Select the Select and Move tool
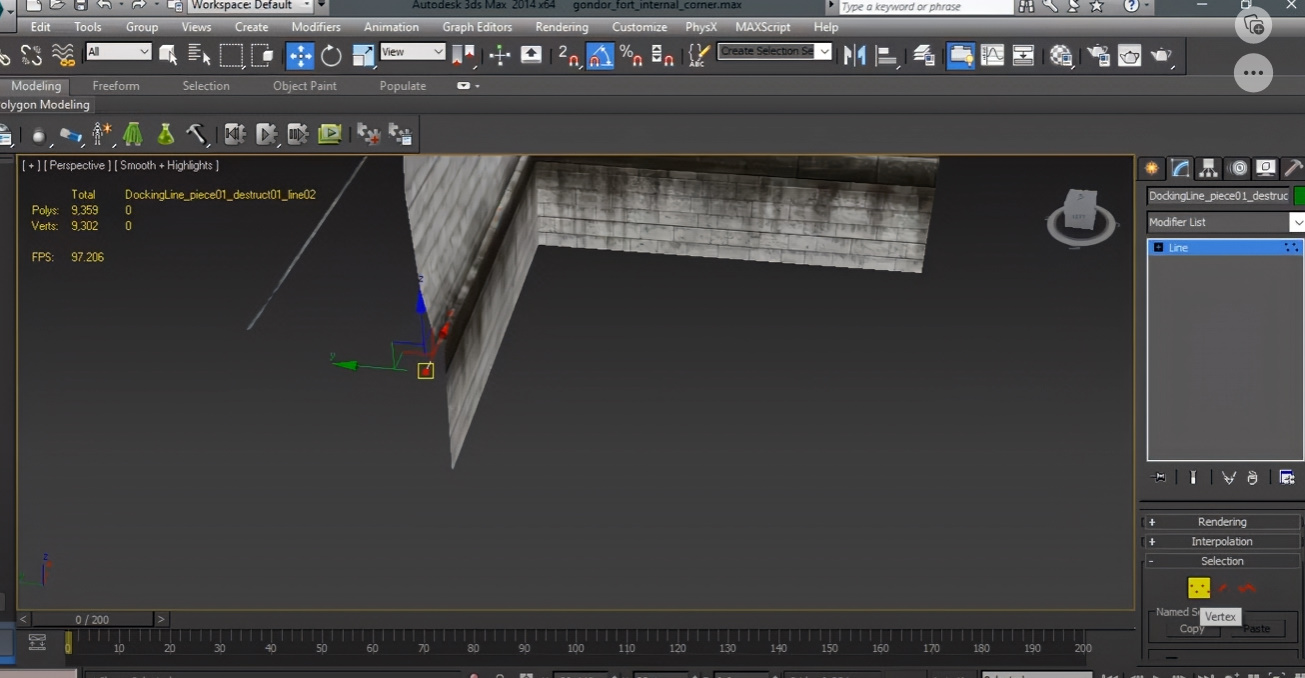 pos(300,55)
